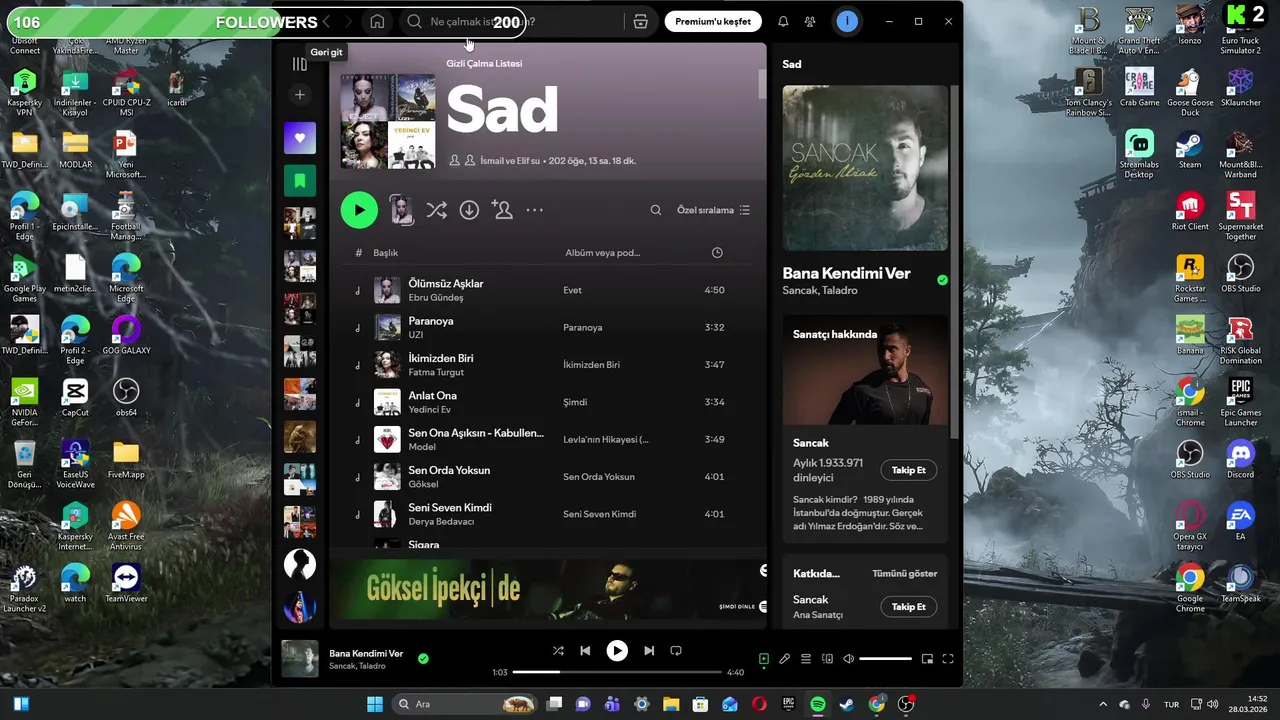Open Discord shortcut on the desktop
Viewport: 1280px width, 720px height.
(1240, 457)
